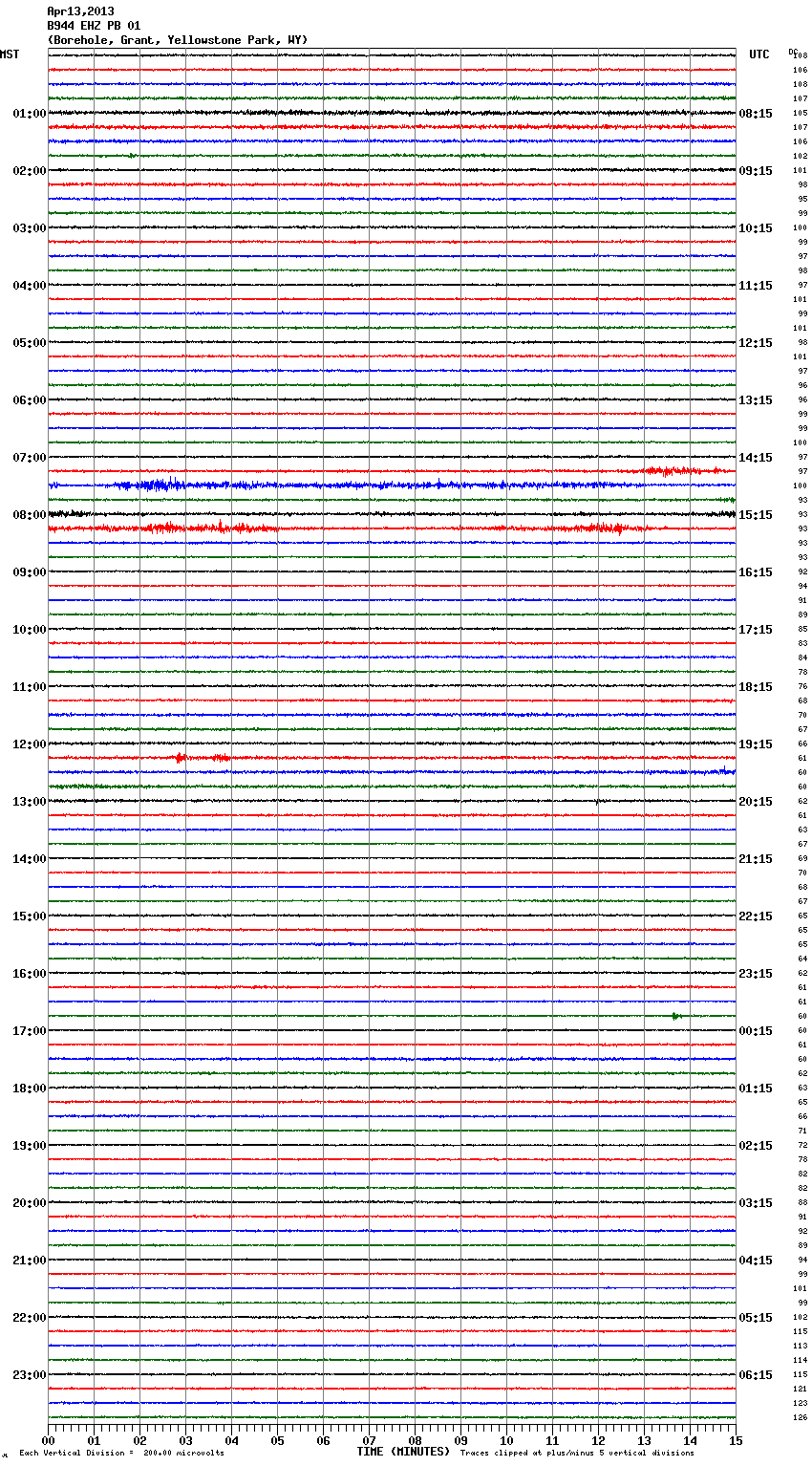Click the 17:15 UTC time label

tap(756, 630)
